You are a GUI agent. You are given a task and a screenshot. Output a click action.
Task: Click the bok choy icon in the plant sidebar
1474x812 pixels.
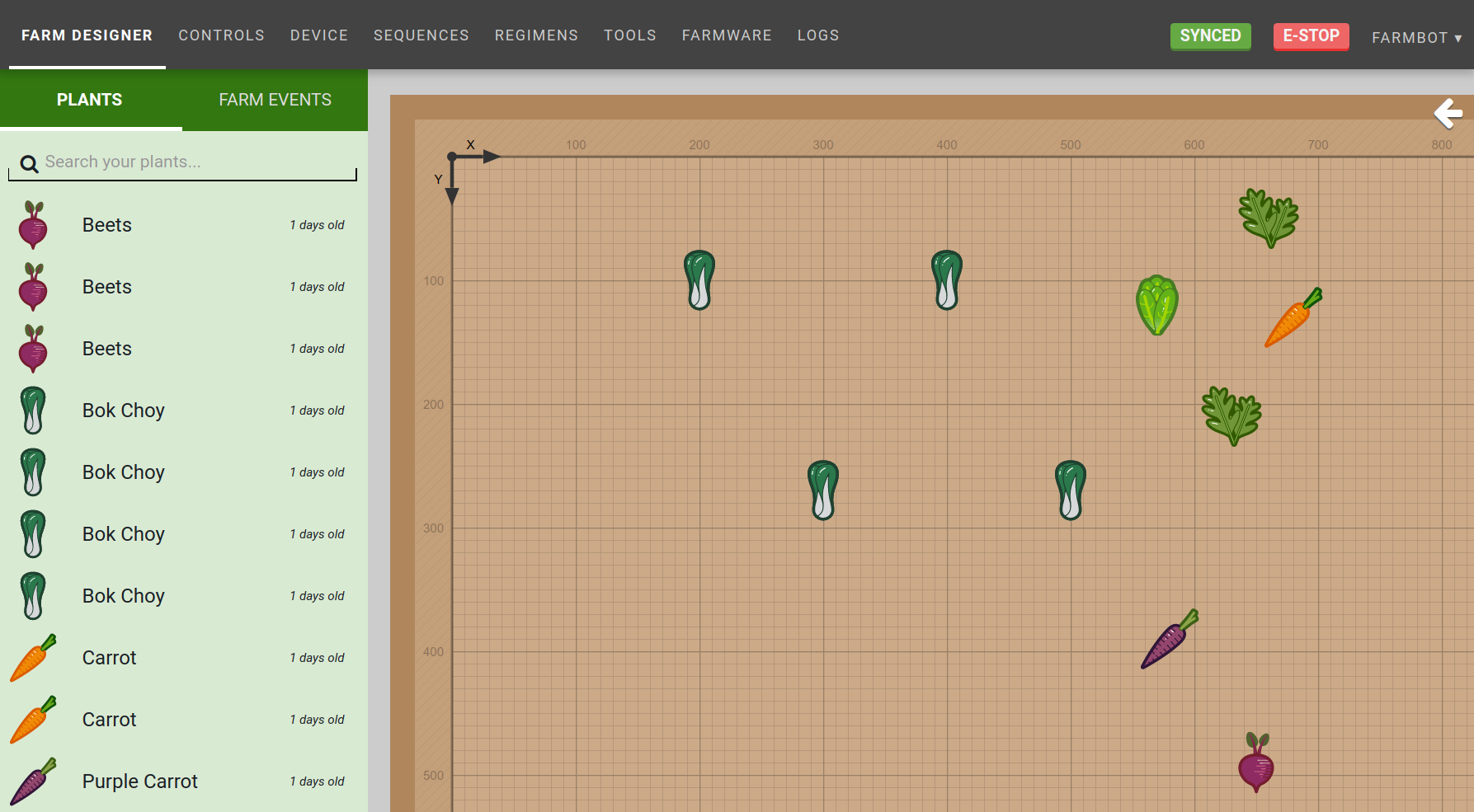pos(33,410)
